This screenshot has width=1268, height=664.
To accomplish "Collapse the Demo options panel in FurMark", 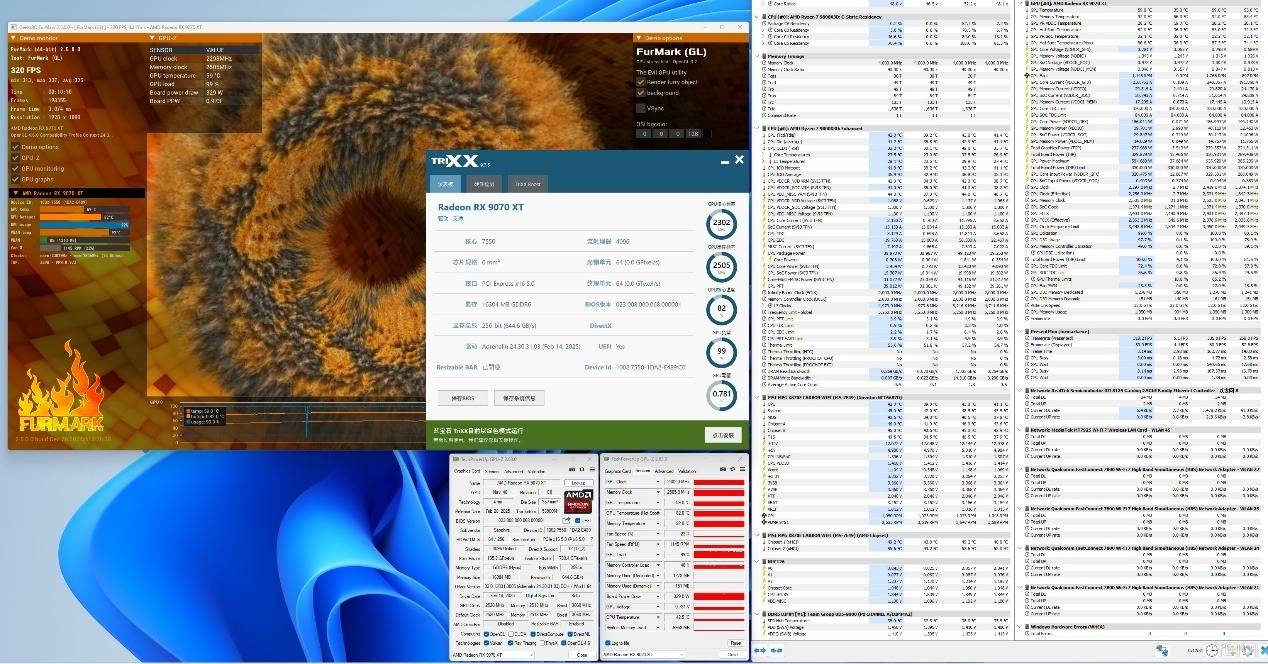I will point(640,37).
